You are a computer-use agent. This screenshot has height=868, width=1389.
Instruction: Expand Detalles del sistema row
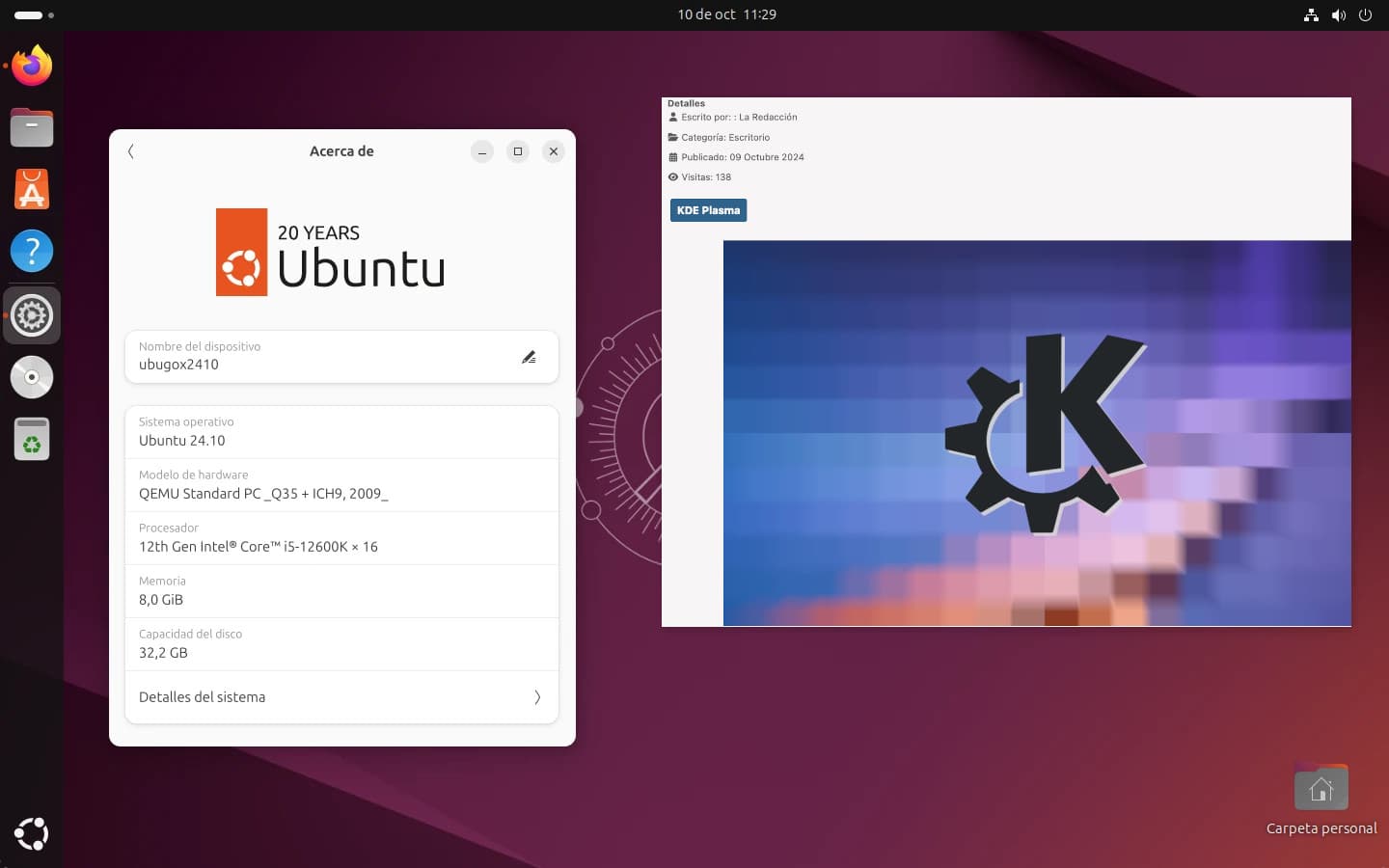341,697
